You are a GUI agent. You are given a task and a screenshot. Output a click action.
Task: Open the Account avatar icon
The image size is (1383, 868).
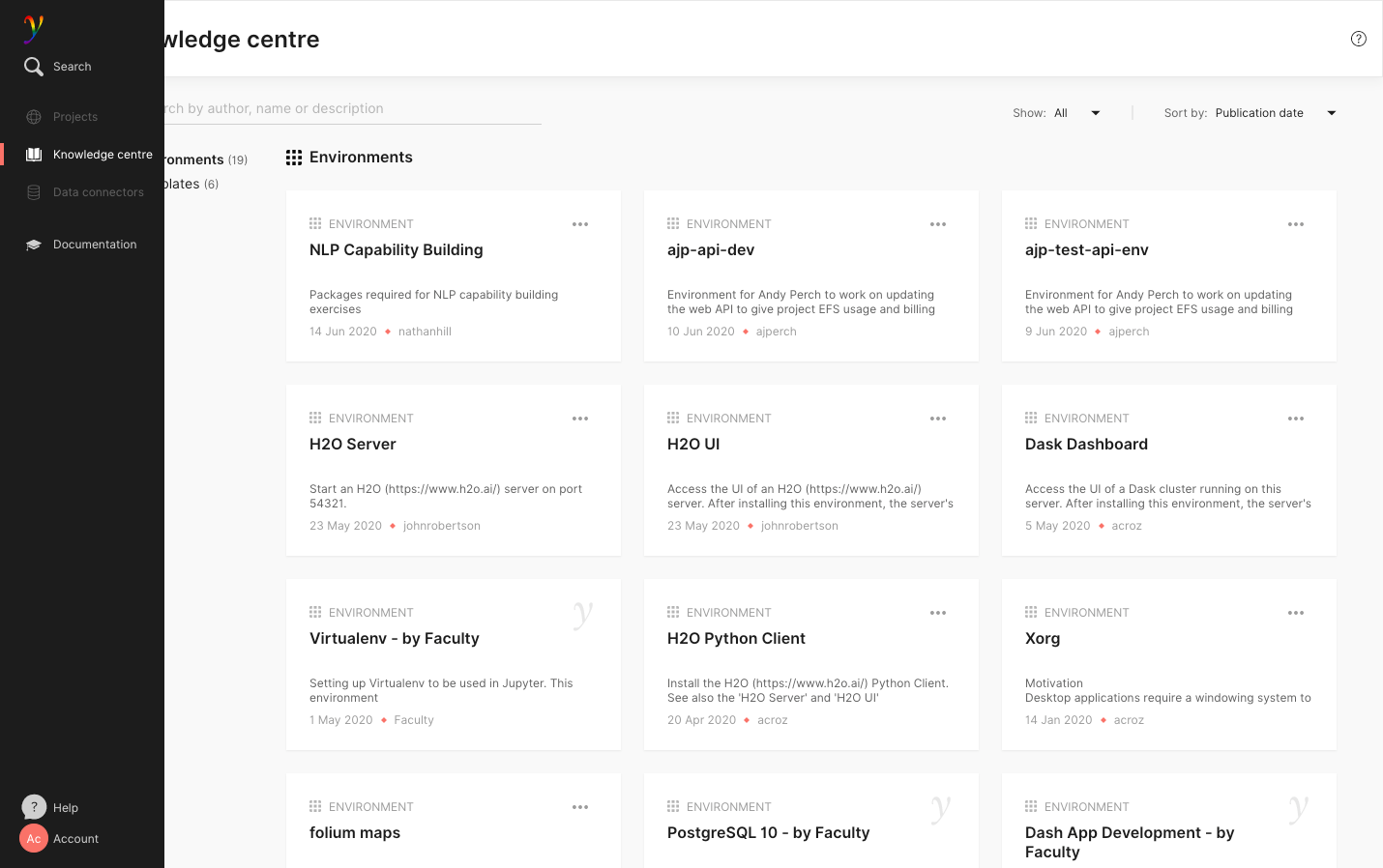pyautogui.click(x=34, y=838)
